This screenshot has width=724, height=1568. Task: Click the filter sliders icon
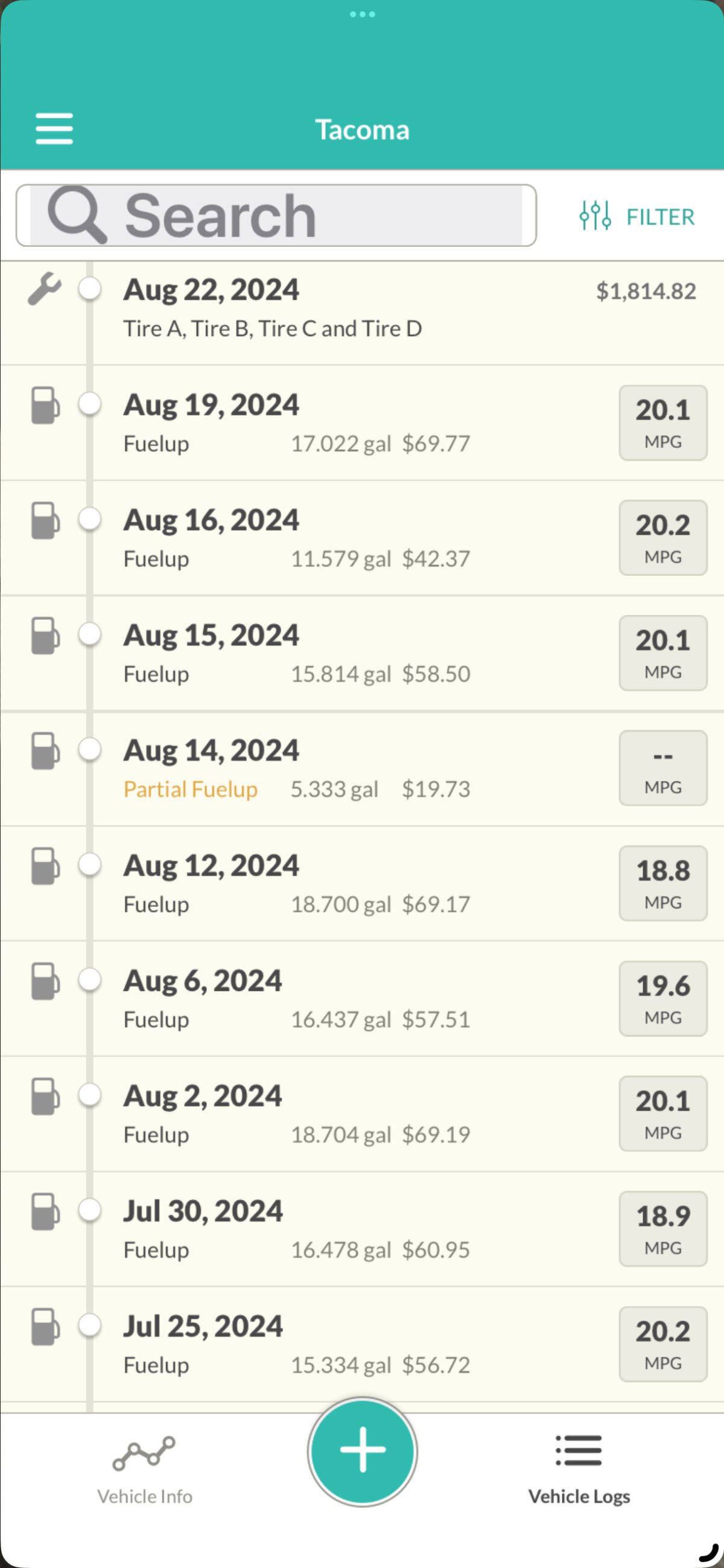pyautogui.click(x=595, y=215)
